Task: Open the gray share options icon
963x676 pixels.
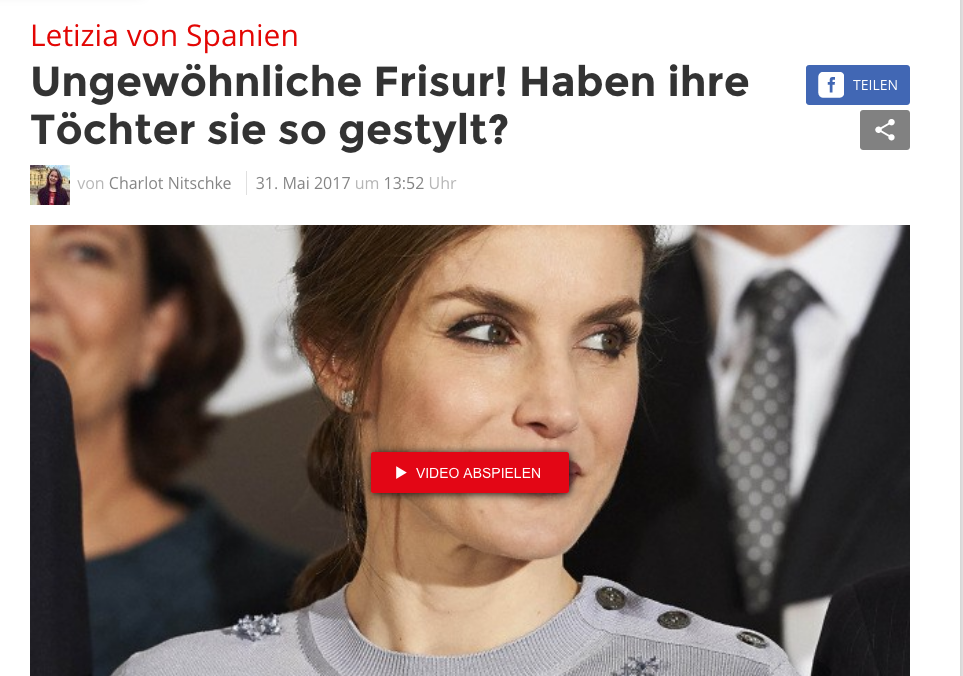Action: point(884,130)
